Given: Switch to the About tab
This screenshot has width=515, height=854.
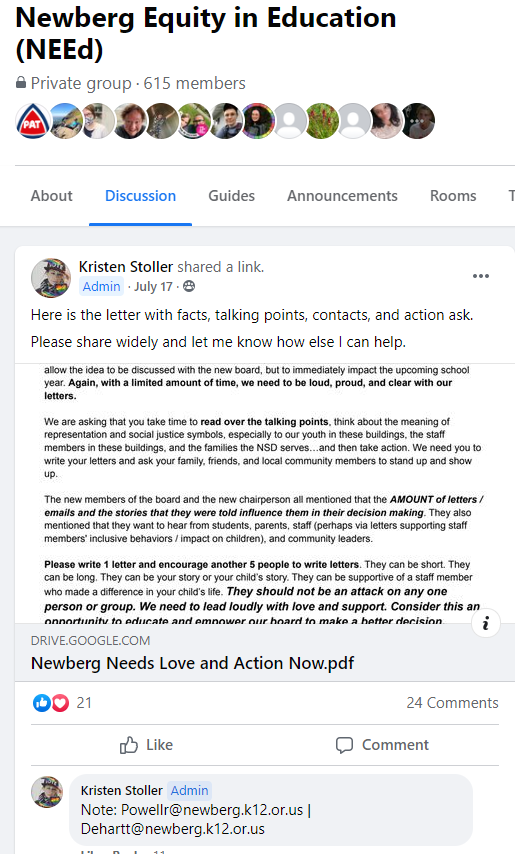Looking at the screenshot, I should pos(51,196).
